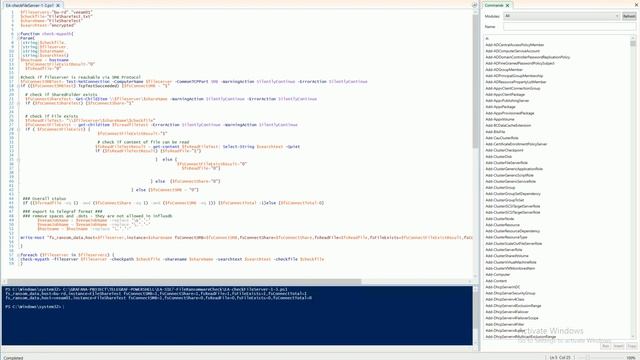Select Add-AppxVolume in commands list

pos(500,119)
